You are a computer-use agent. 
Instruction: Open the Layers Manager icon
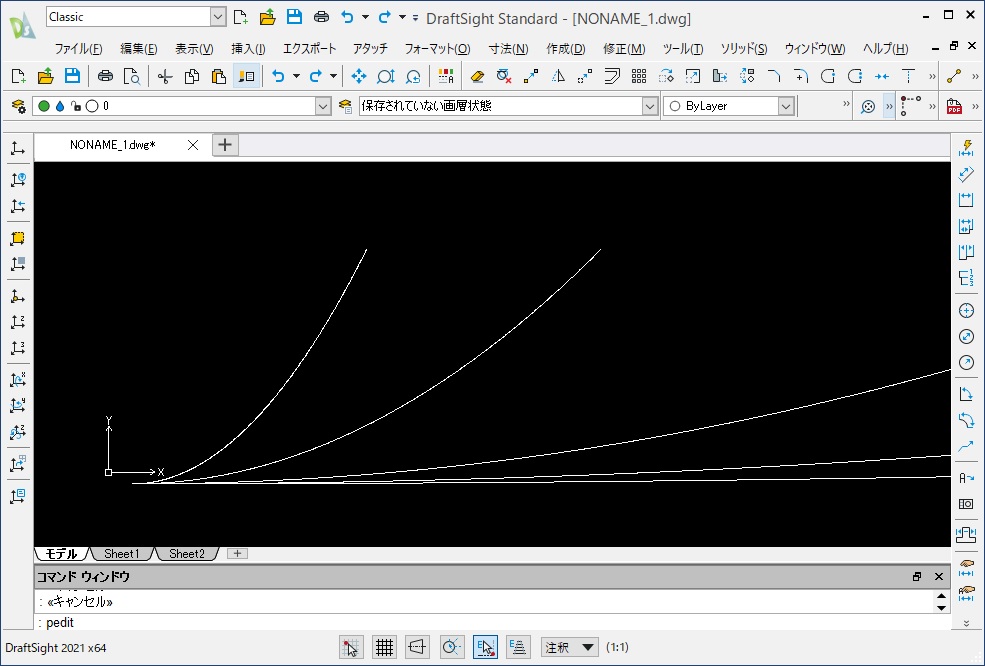(x=18, y=106)
